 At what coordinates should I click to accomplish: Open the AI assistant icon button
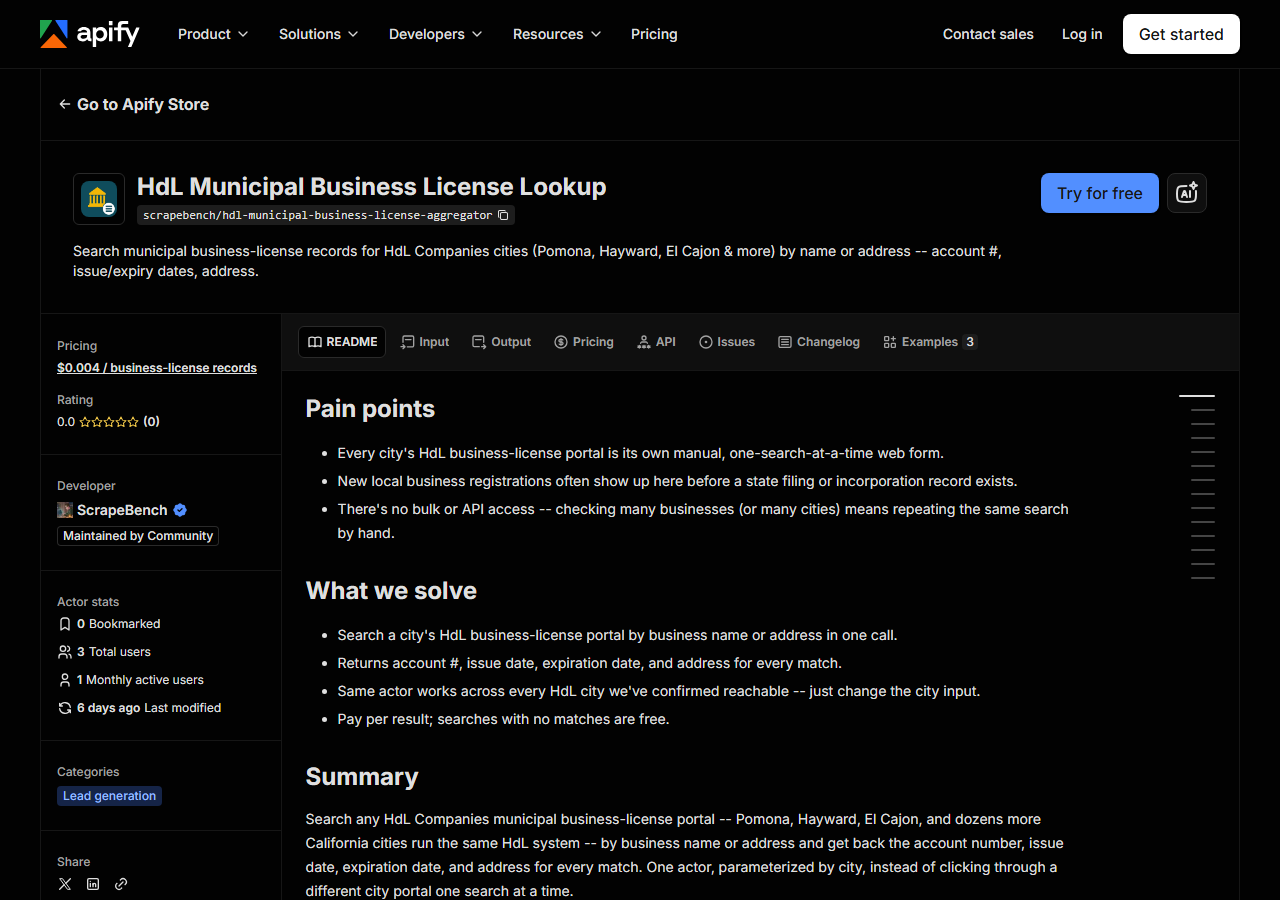[x=1187, y=193]
